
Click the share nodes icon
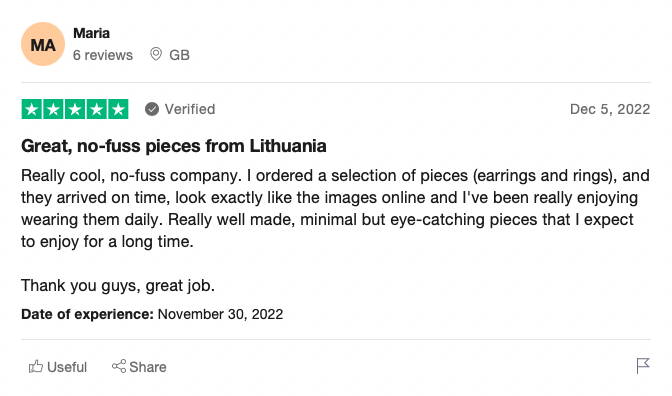pyautogui.click(x=119, y=366)
